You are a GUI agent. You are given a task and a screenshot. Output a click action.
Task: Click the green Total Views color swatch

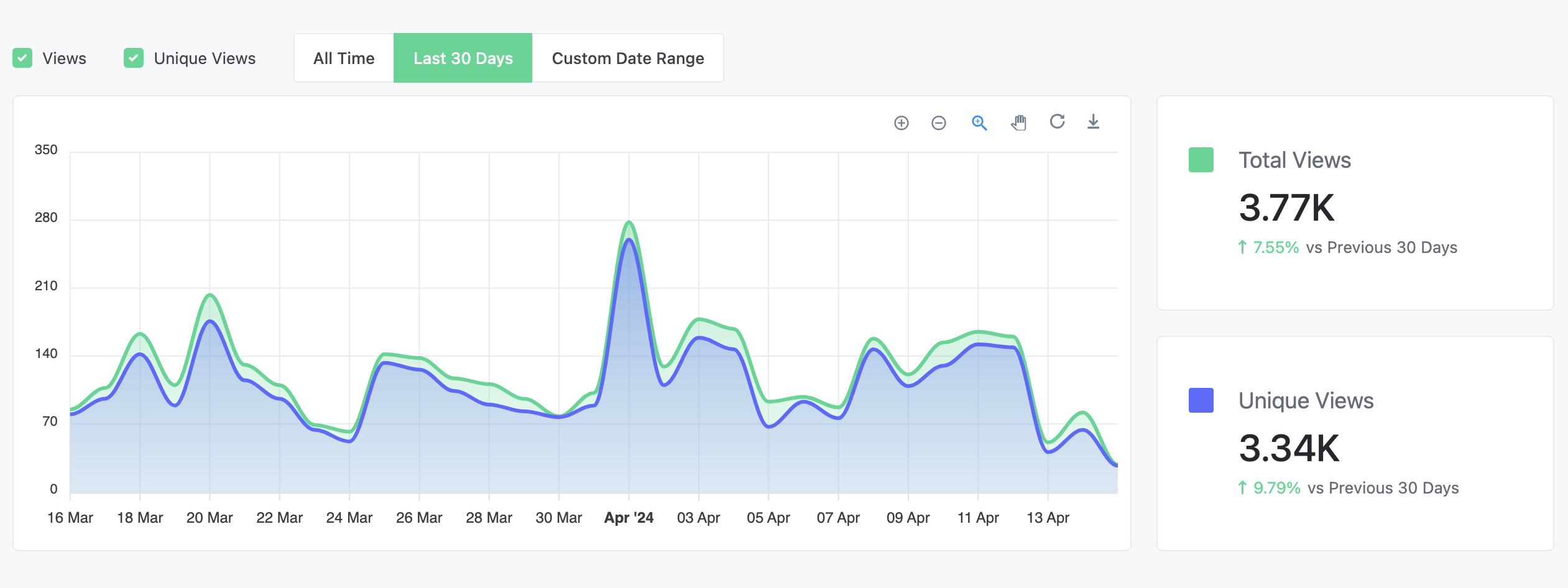click(1201, 160)
